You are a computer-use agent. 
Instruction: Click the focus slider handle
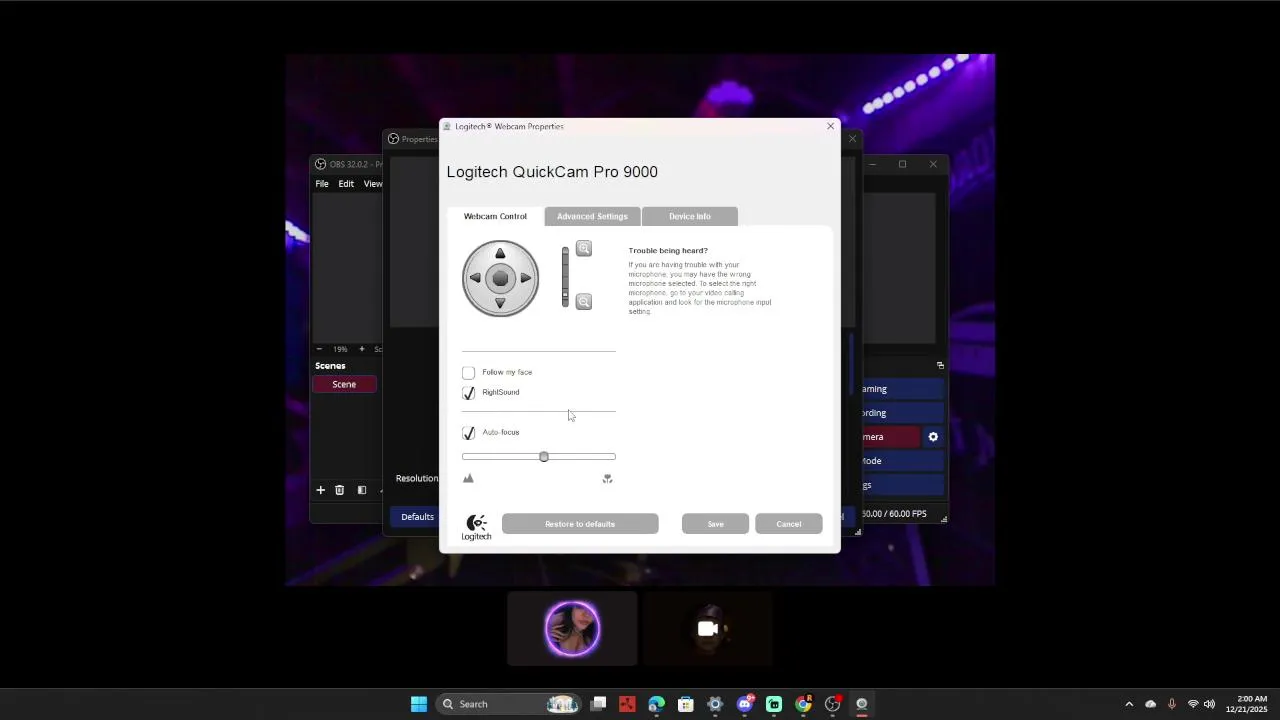point(544,457)
